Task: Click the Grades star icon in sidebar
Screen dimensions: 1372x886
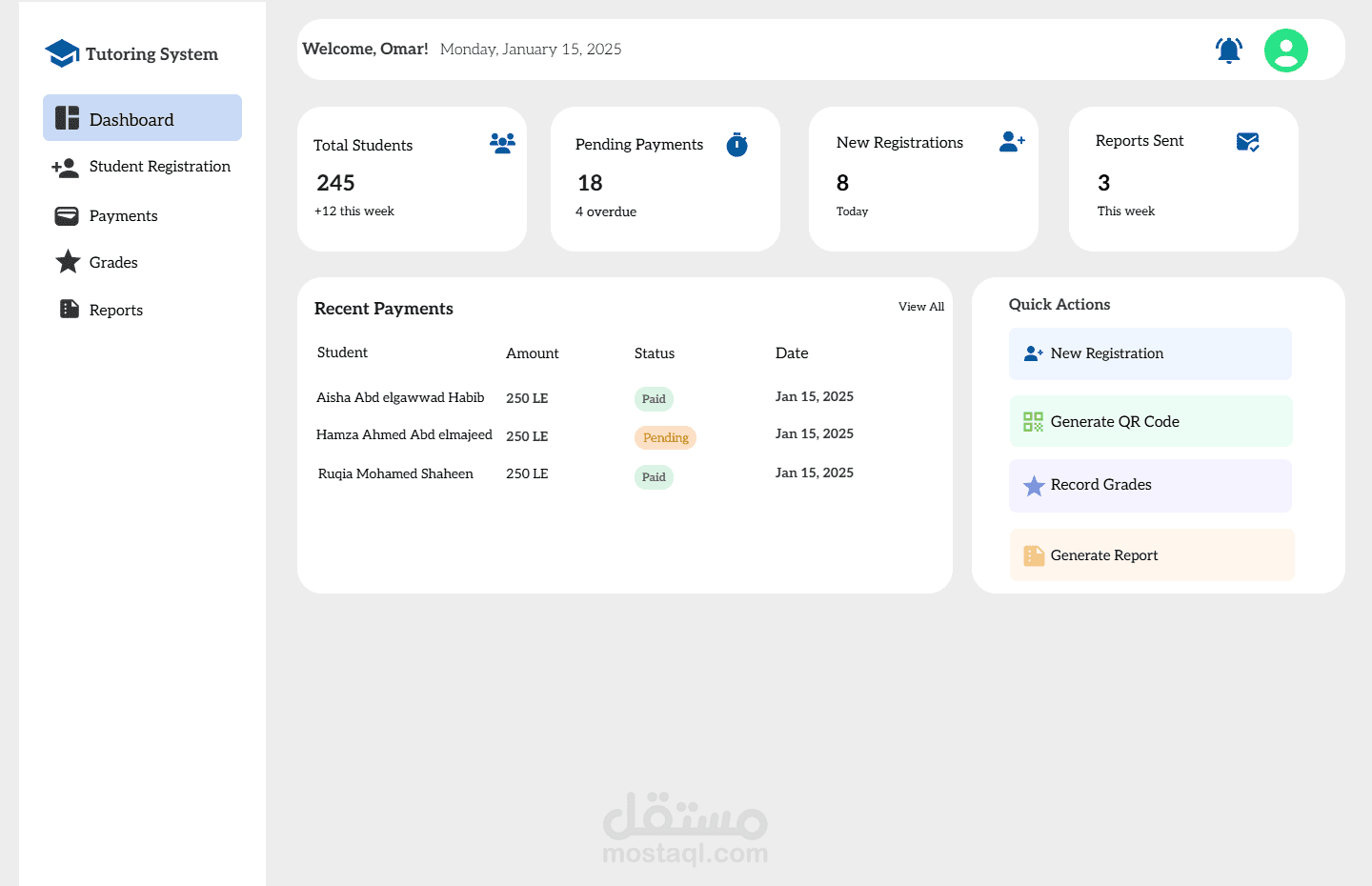Action: click(x=68, y=261)
